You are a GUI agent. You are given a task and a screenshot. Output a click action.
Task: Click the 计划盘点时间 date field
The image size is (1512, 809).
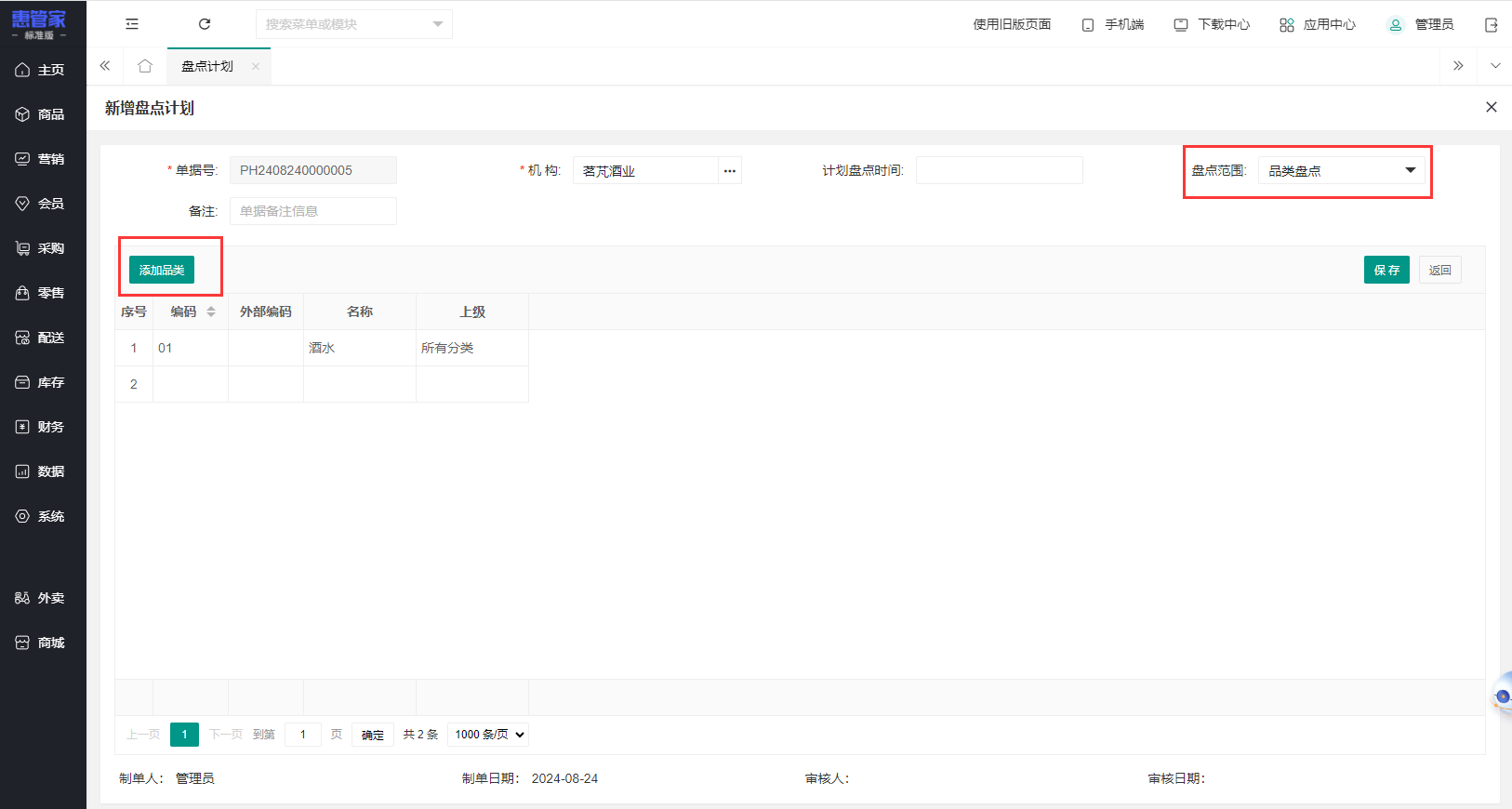tap(1000, 170)
